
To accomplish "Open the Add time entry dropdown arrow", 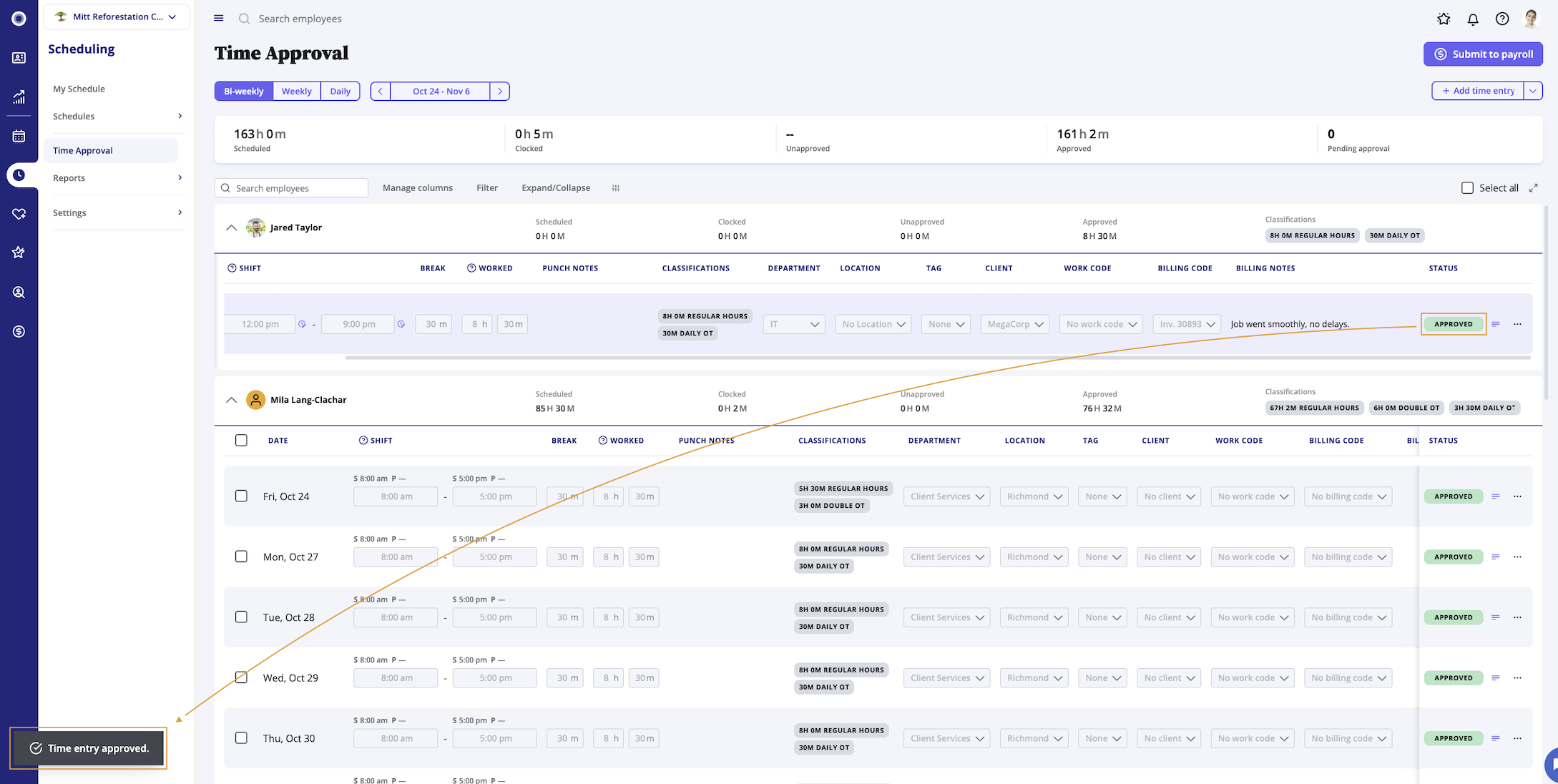I will point(1532,91).
